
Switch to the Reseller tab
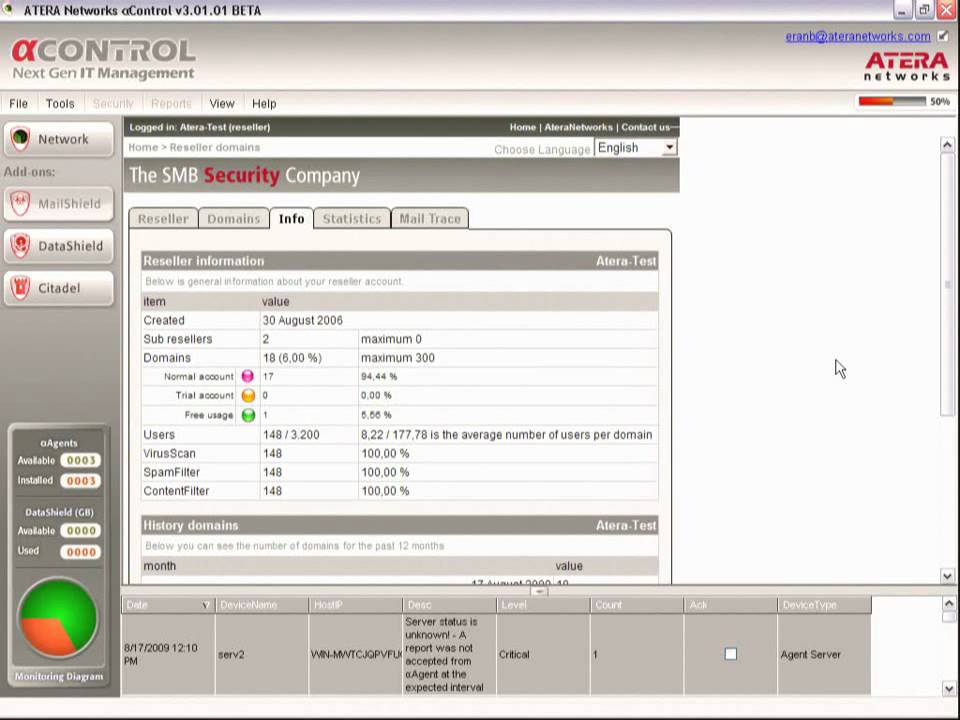pos(163,219)
